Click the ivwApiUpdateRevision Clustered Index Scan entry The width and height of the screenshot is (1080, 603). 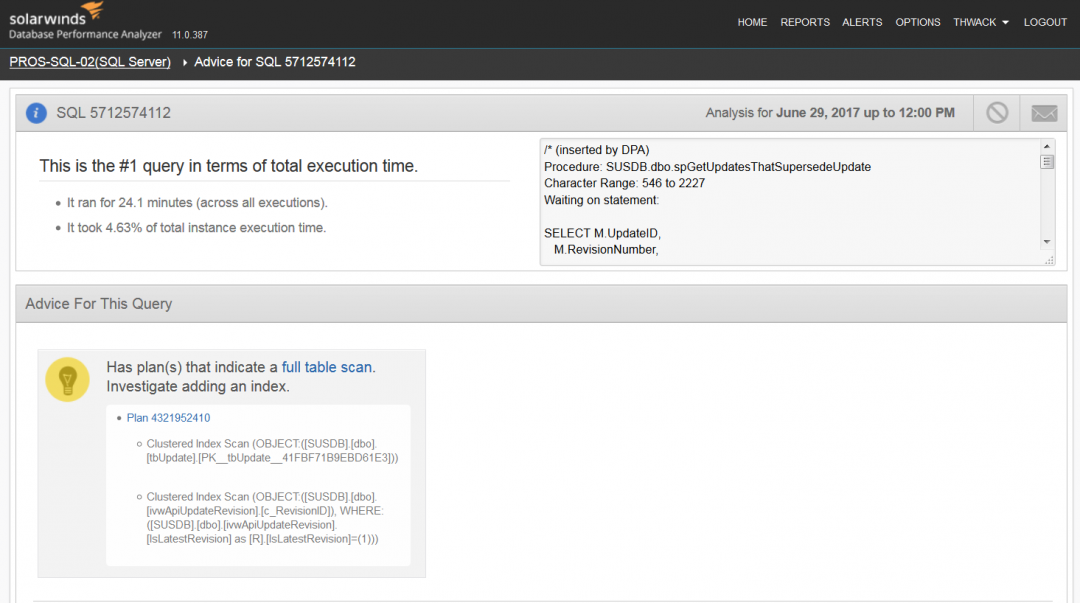(264, 518)
